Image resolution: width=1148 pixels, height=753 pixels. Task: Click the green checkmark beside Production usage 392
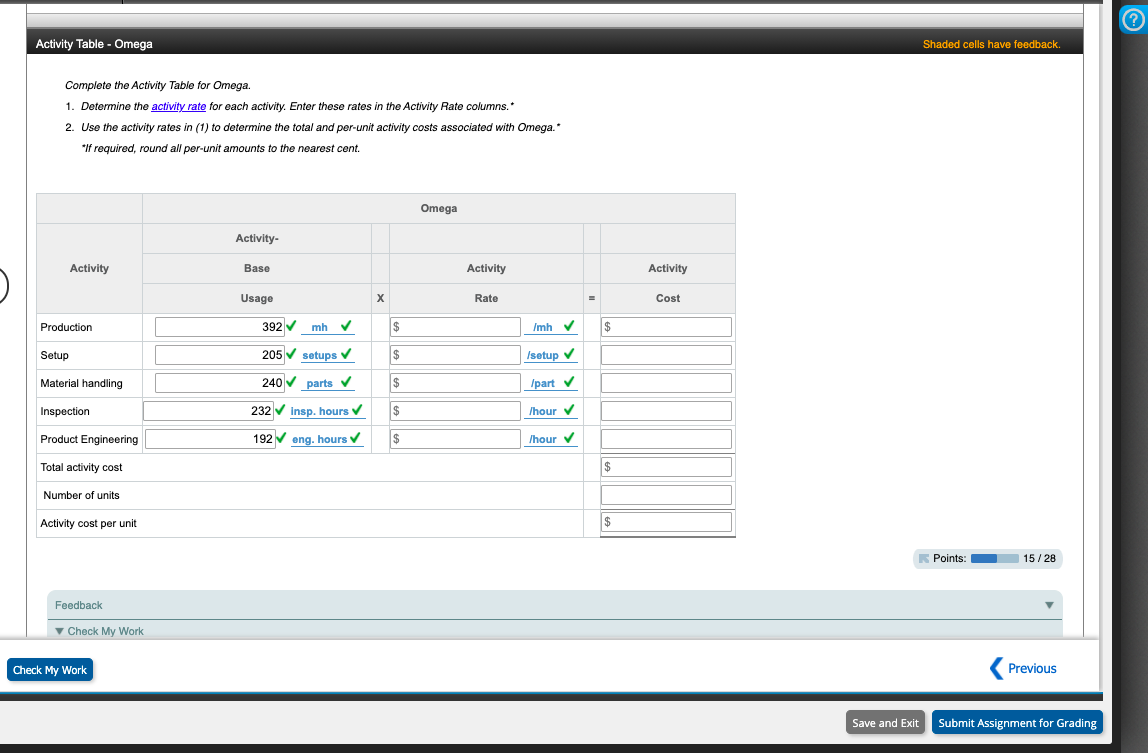point(289,326)
